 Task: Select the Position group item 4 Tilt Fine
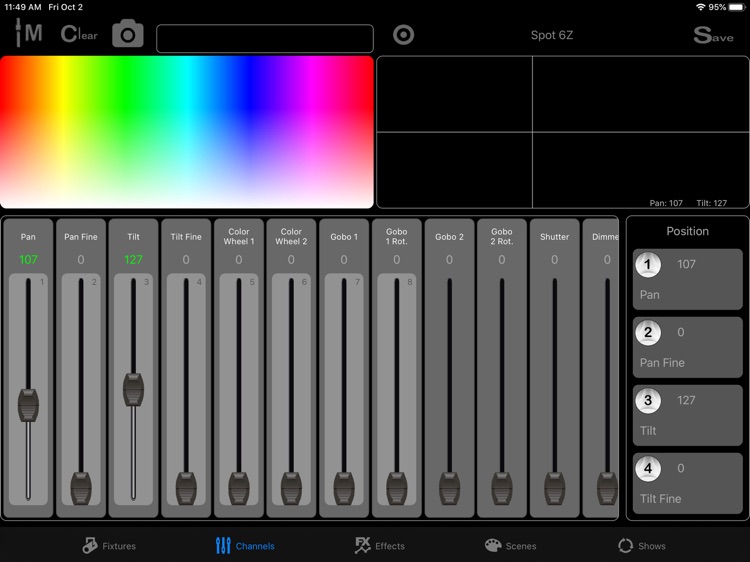point(687,483)
